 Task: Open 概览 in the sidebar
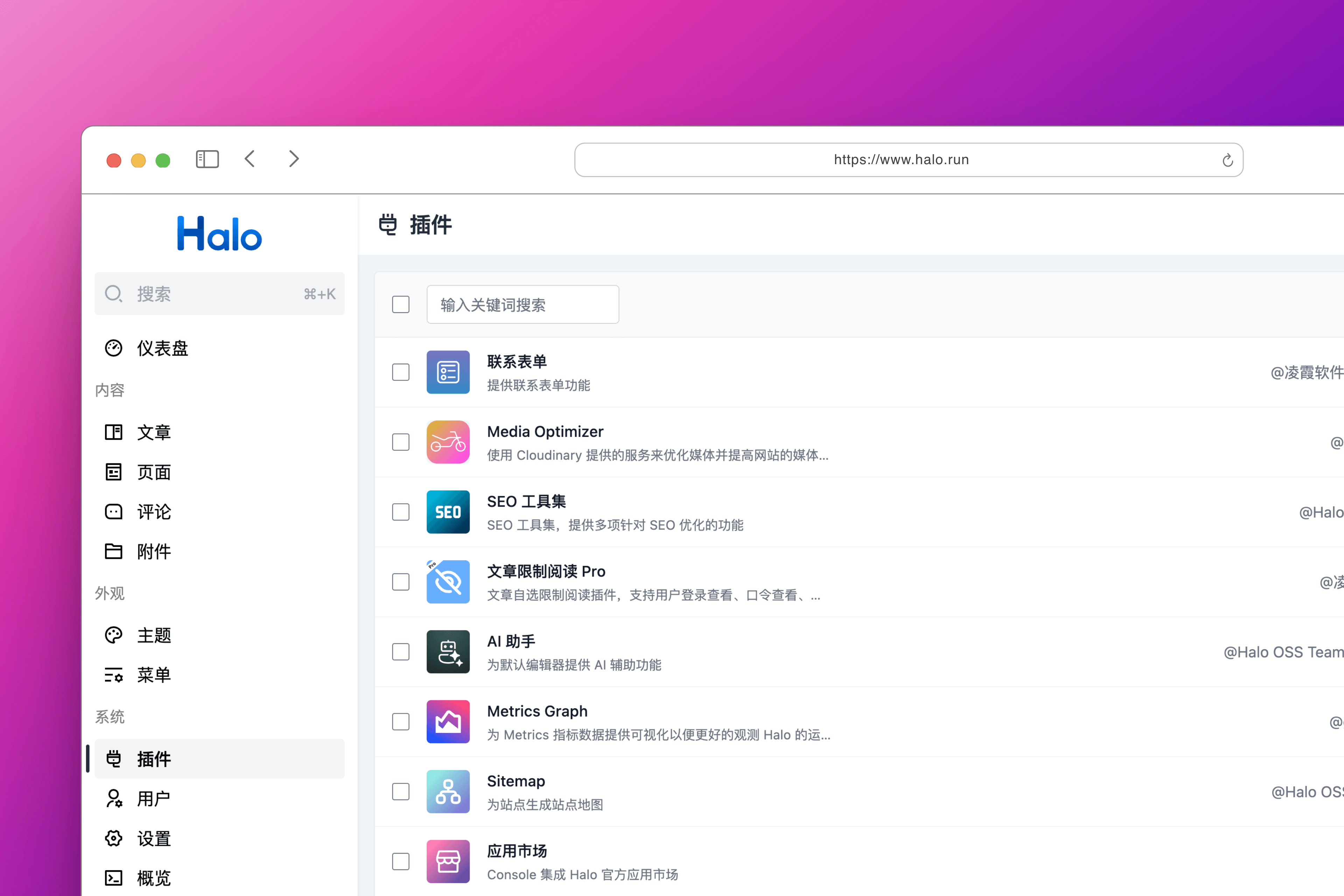tap(219, 878)
